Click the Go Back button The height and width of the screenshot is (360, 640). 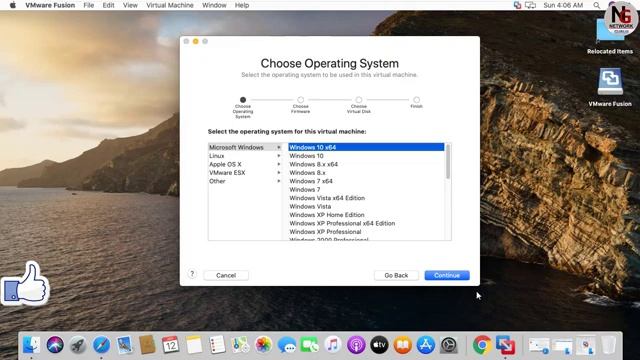point(396,276)
